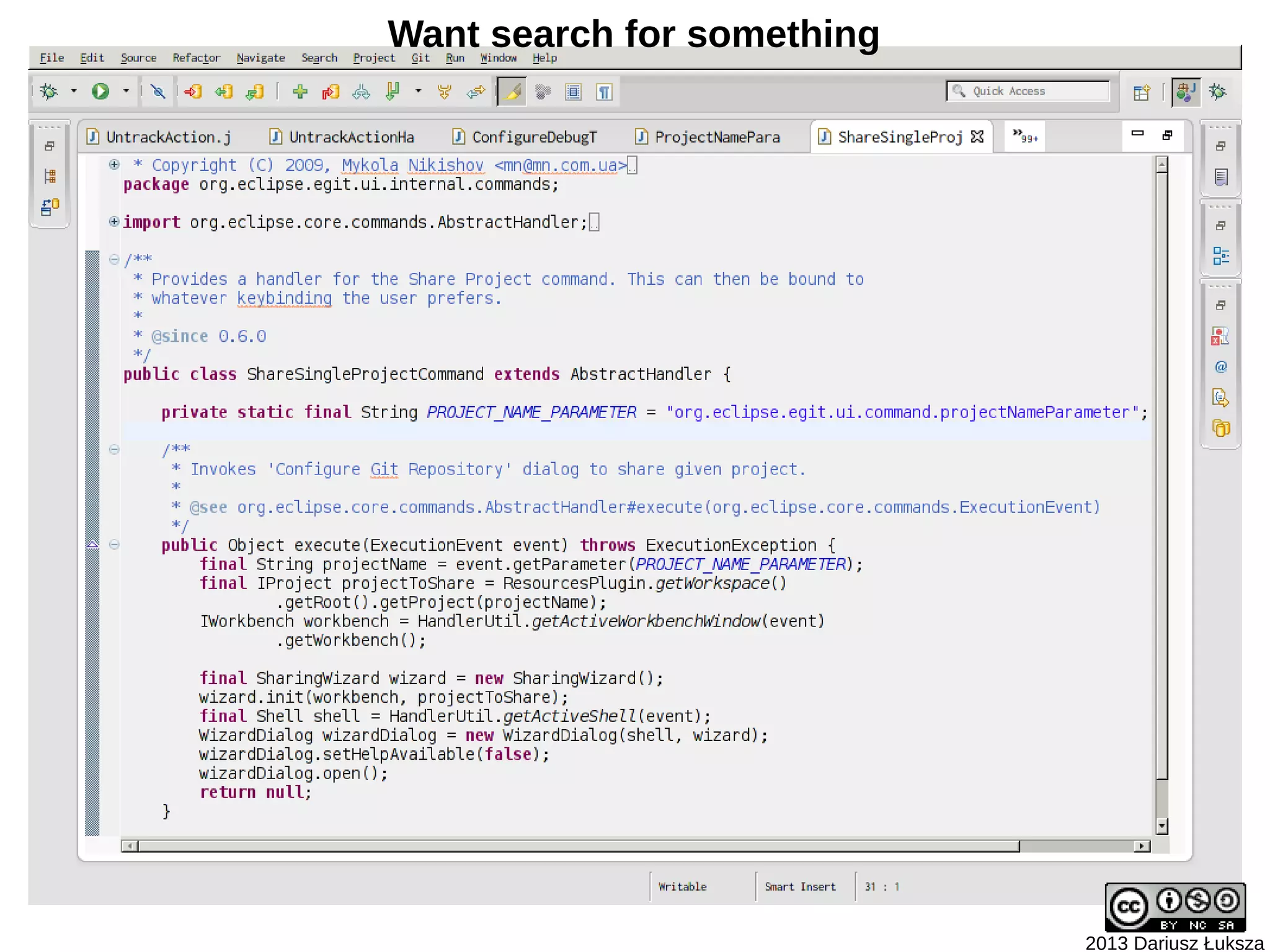This screenshot has height=952, width=1270.
Task: Click the Javadoc @ view icon
Action: [1220, 367]
